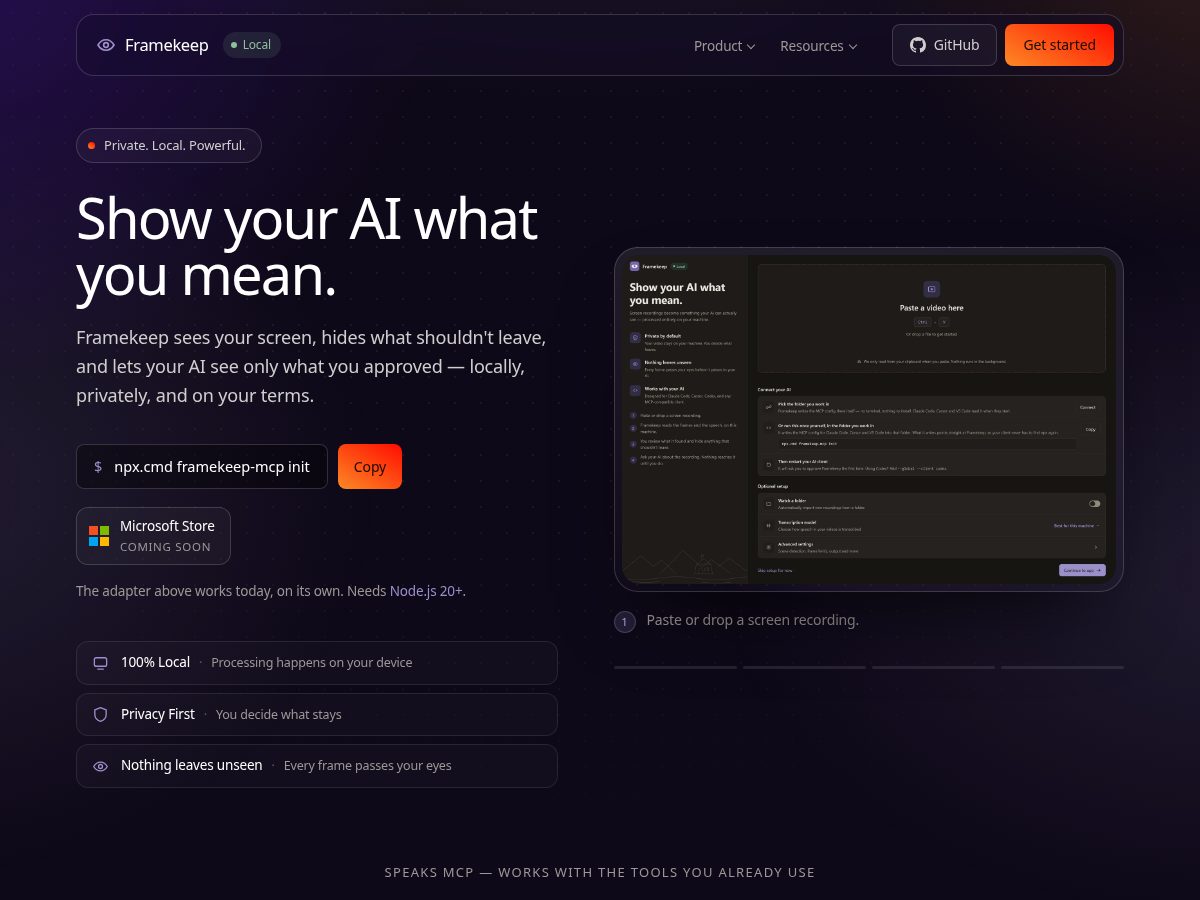Click the orange Get started button
Viewport: 1200px width, 900px height.
click(1059, 45)
